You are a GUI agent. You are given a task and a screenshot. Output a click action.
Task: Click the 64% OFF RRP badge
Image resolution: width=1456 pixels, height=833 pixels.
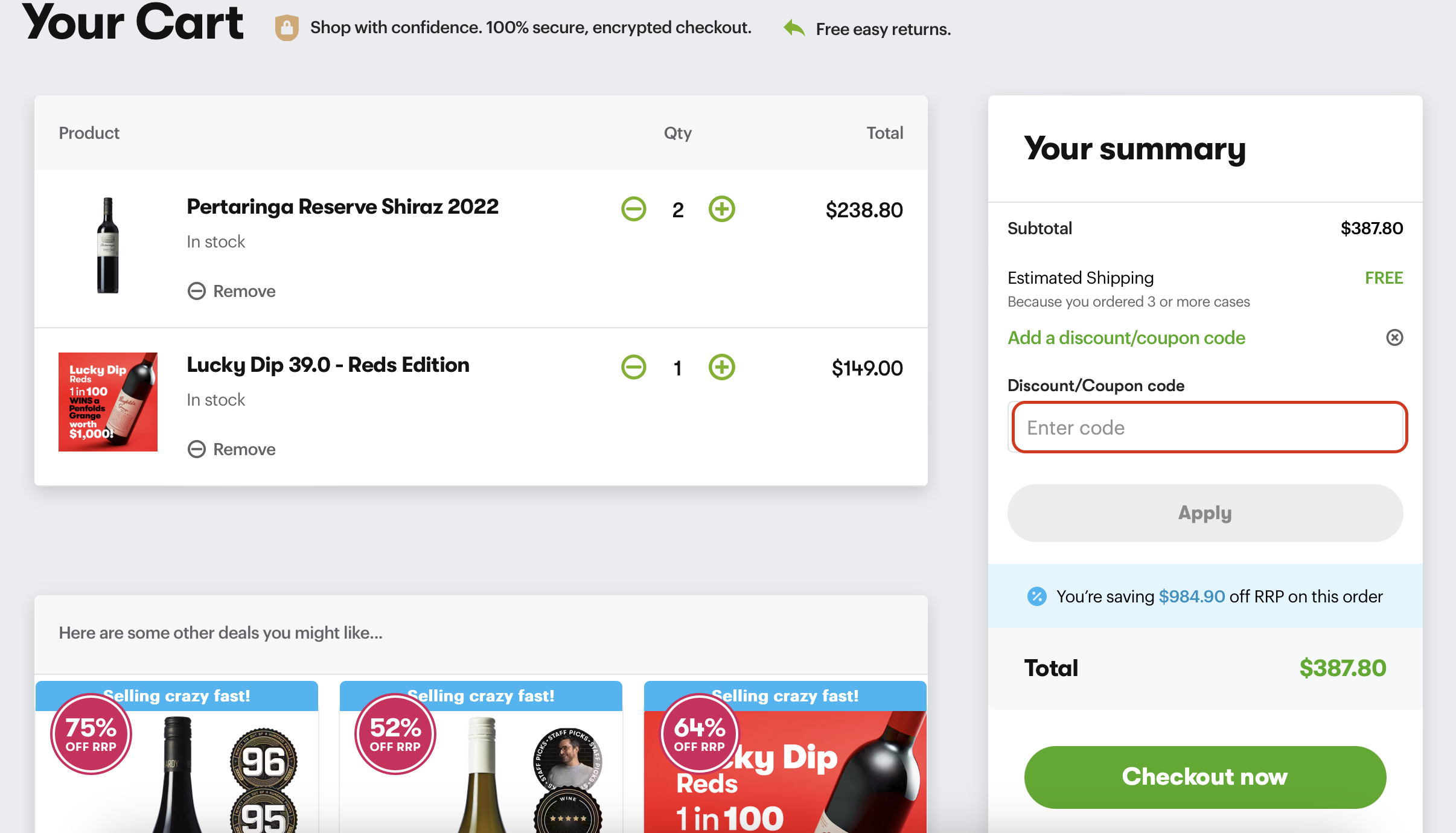pos(699,733)
